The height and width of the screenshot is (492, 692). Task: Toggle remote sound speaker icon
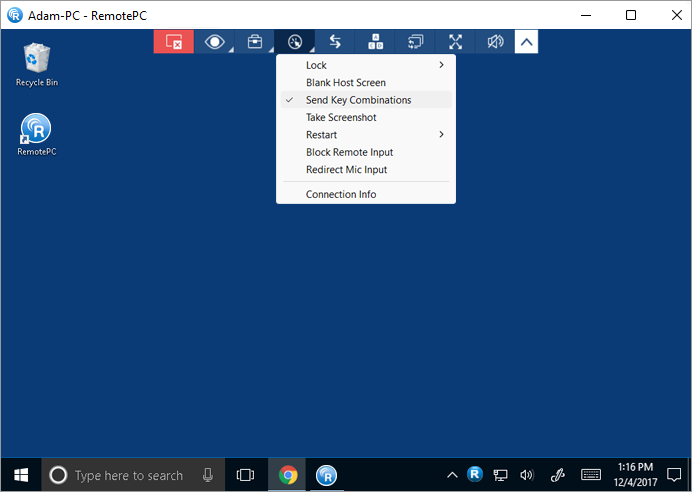[x=495, y=42]
